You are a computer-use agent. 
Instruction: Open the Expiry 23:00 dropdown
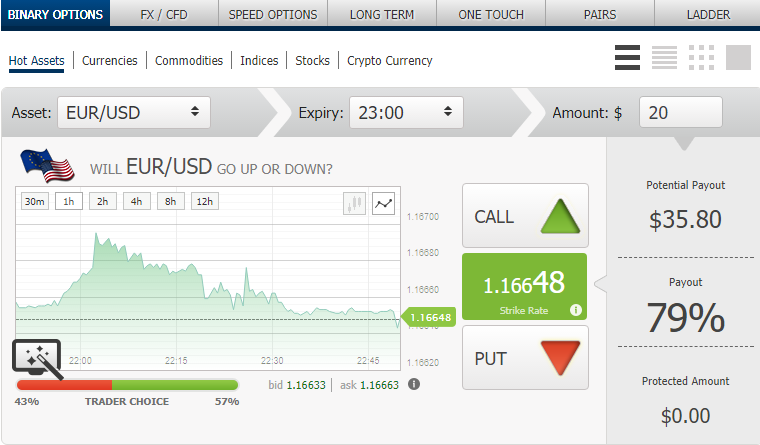pyautogui.click(x=406, y=113)
